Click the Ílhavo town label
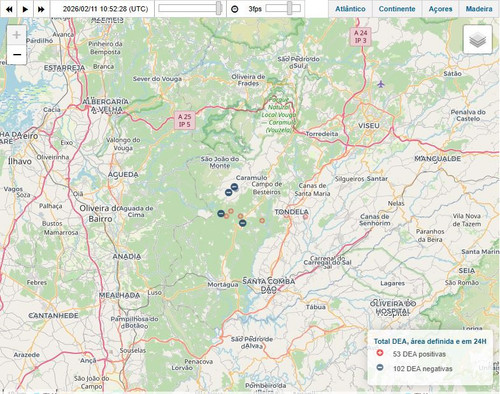The width and height of the screenshot is (500, 394). click(20, 161)
